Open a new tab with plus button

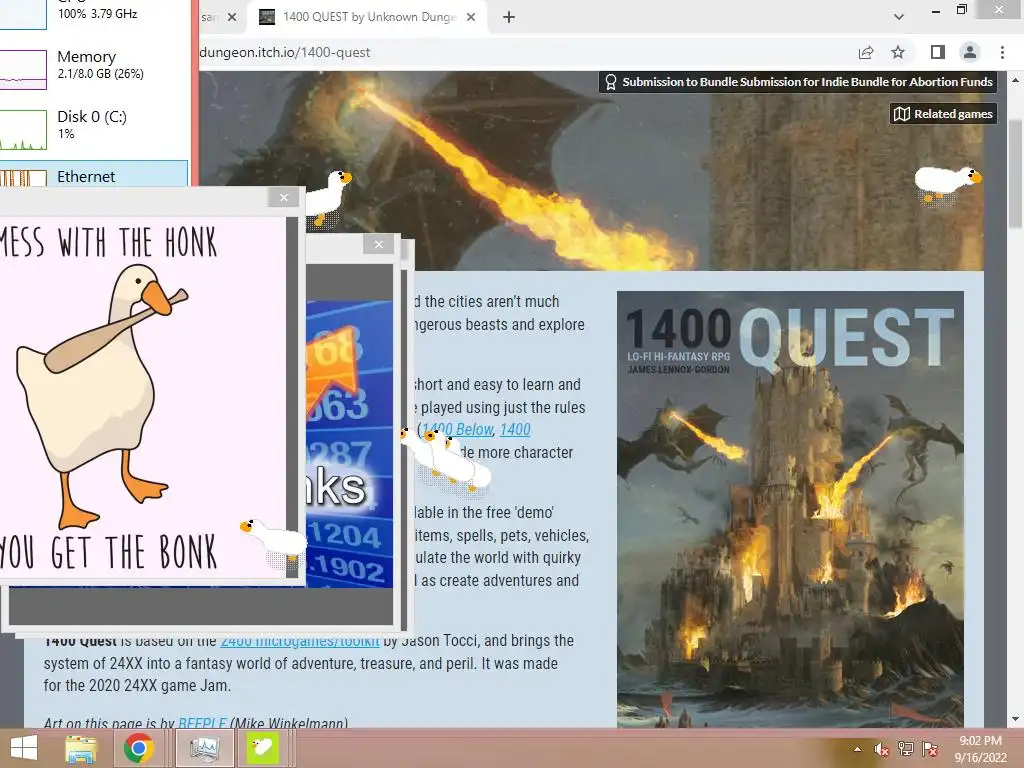(509, 17)
